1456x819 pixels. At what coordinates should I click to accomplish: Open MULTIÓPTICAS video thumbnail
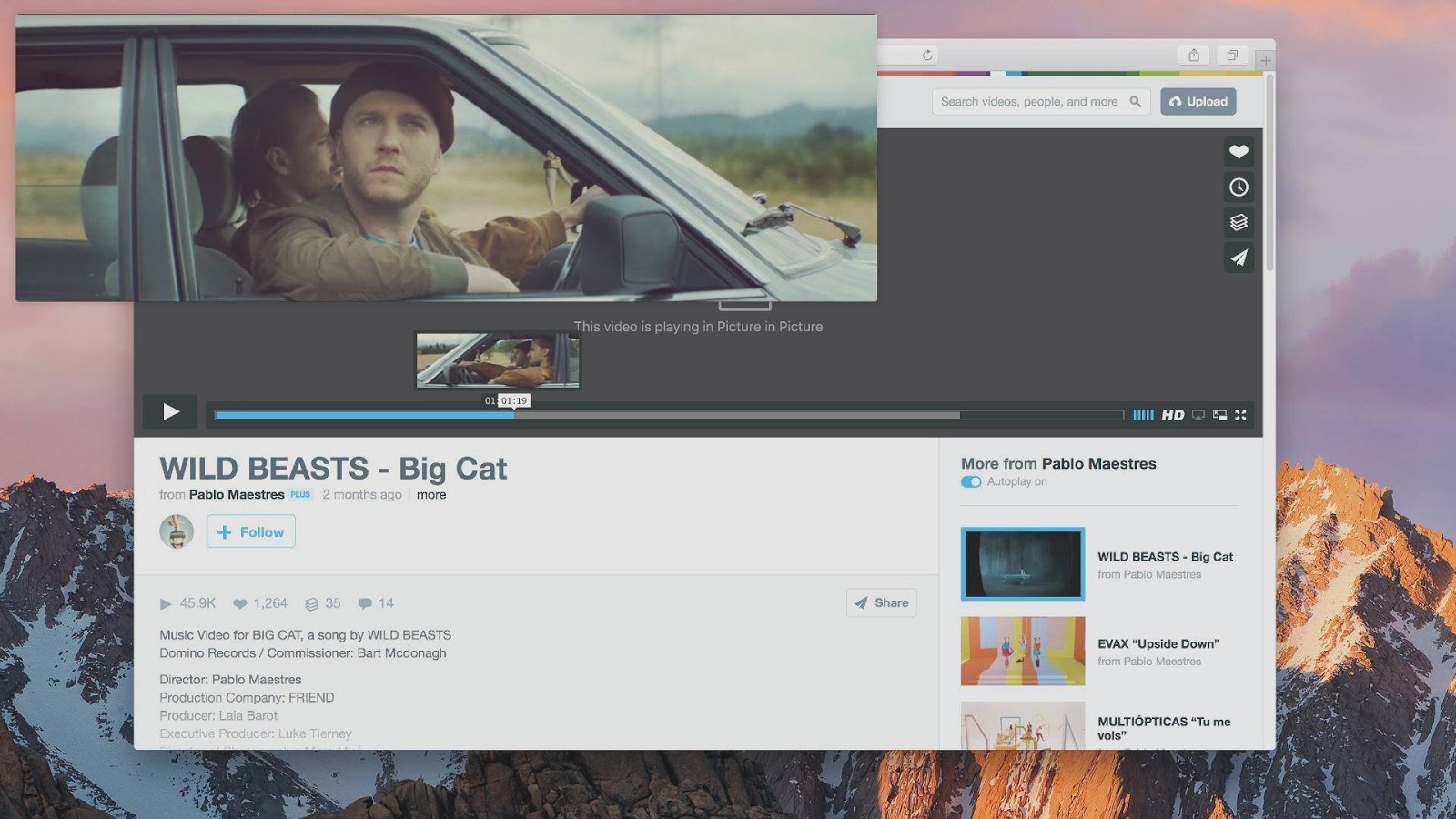pyautogui.click(x=1023, y=725)
